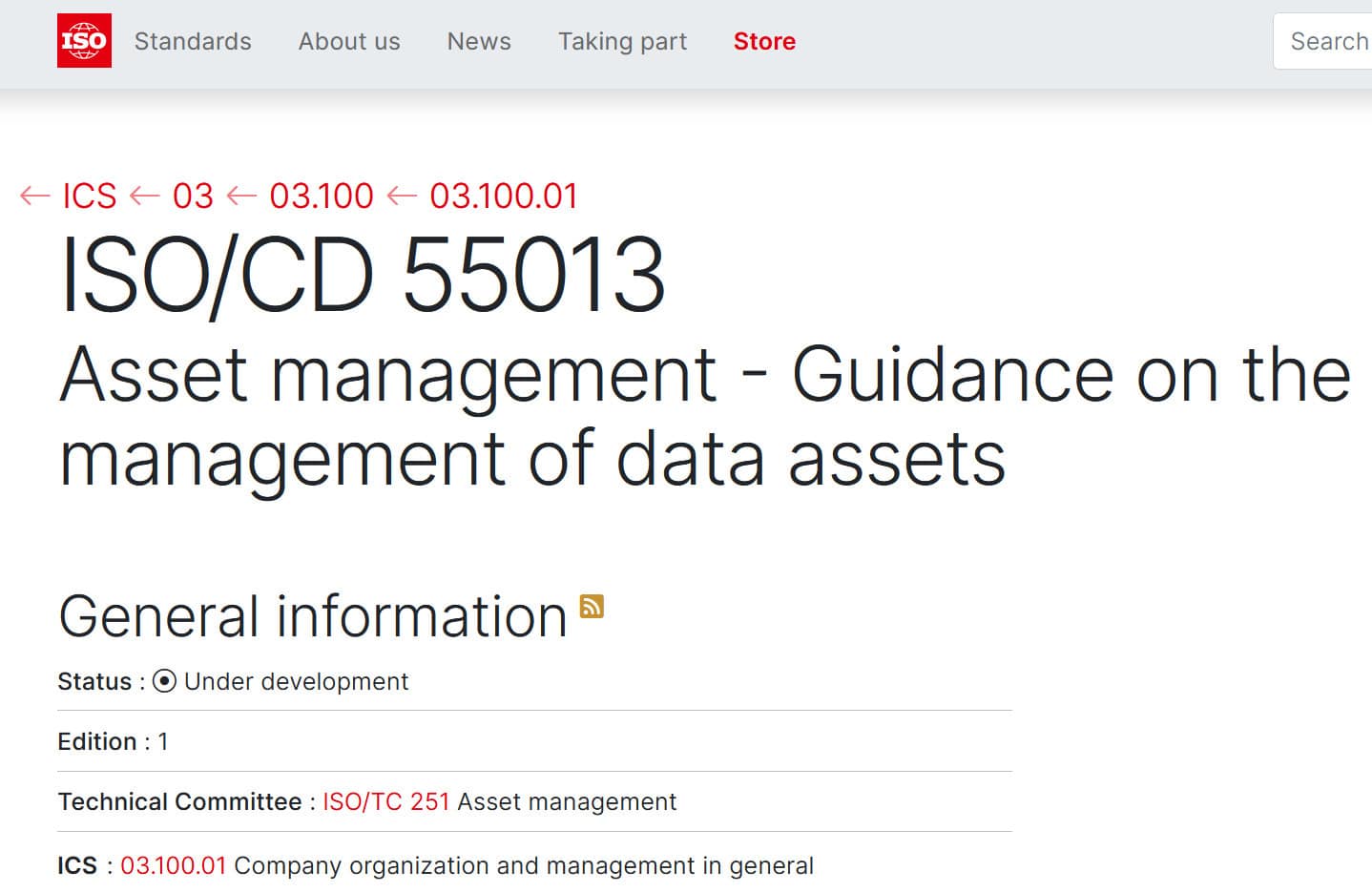
Task: Click the ISO/CD 55013 page title
Action: coord(363,274)
